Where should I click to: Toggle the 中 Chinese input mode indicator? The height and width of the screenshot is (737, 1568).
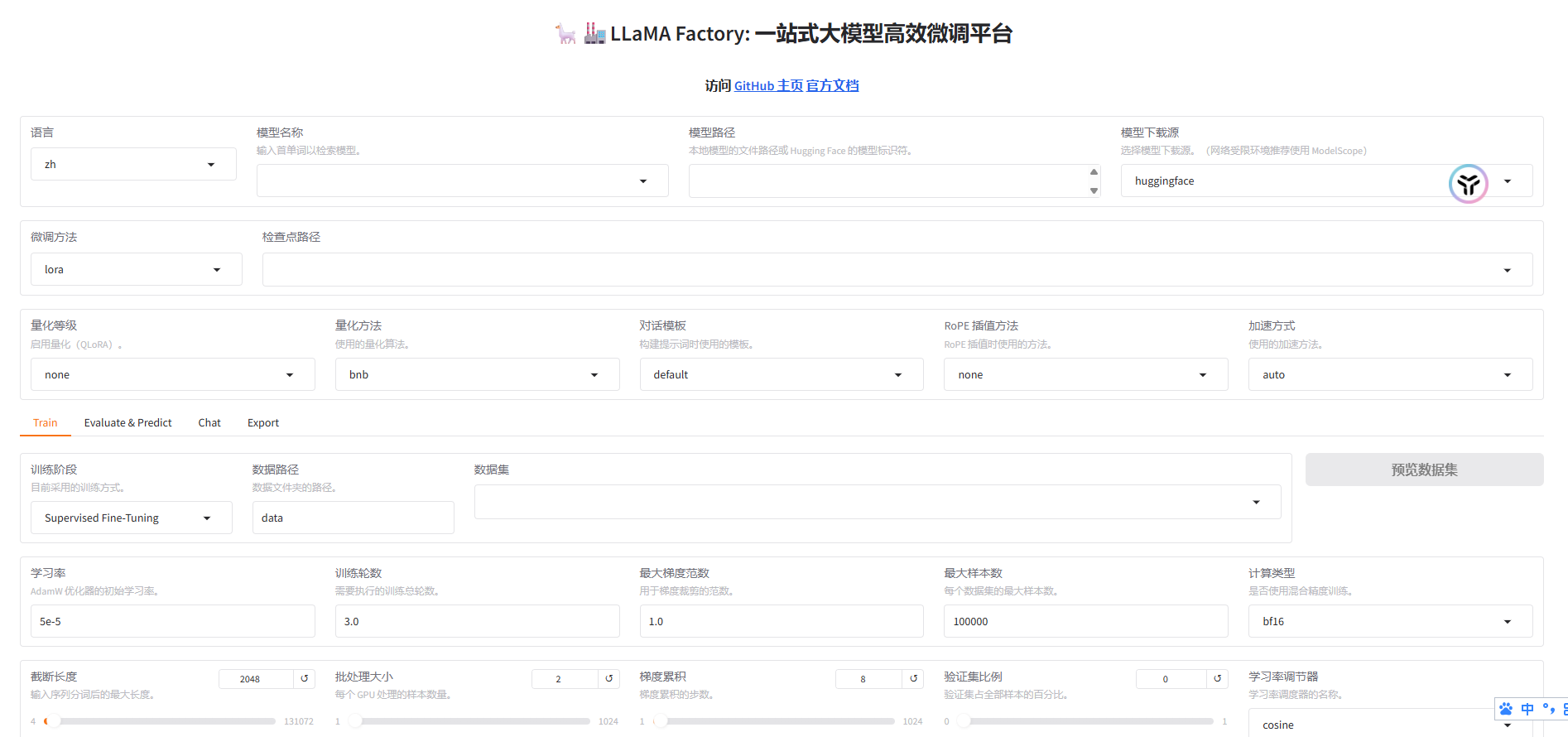click(x=1527, y=709)
